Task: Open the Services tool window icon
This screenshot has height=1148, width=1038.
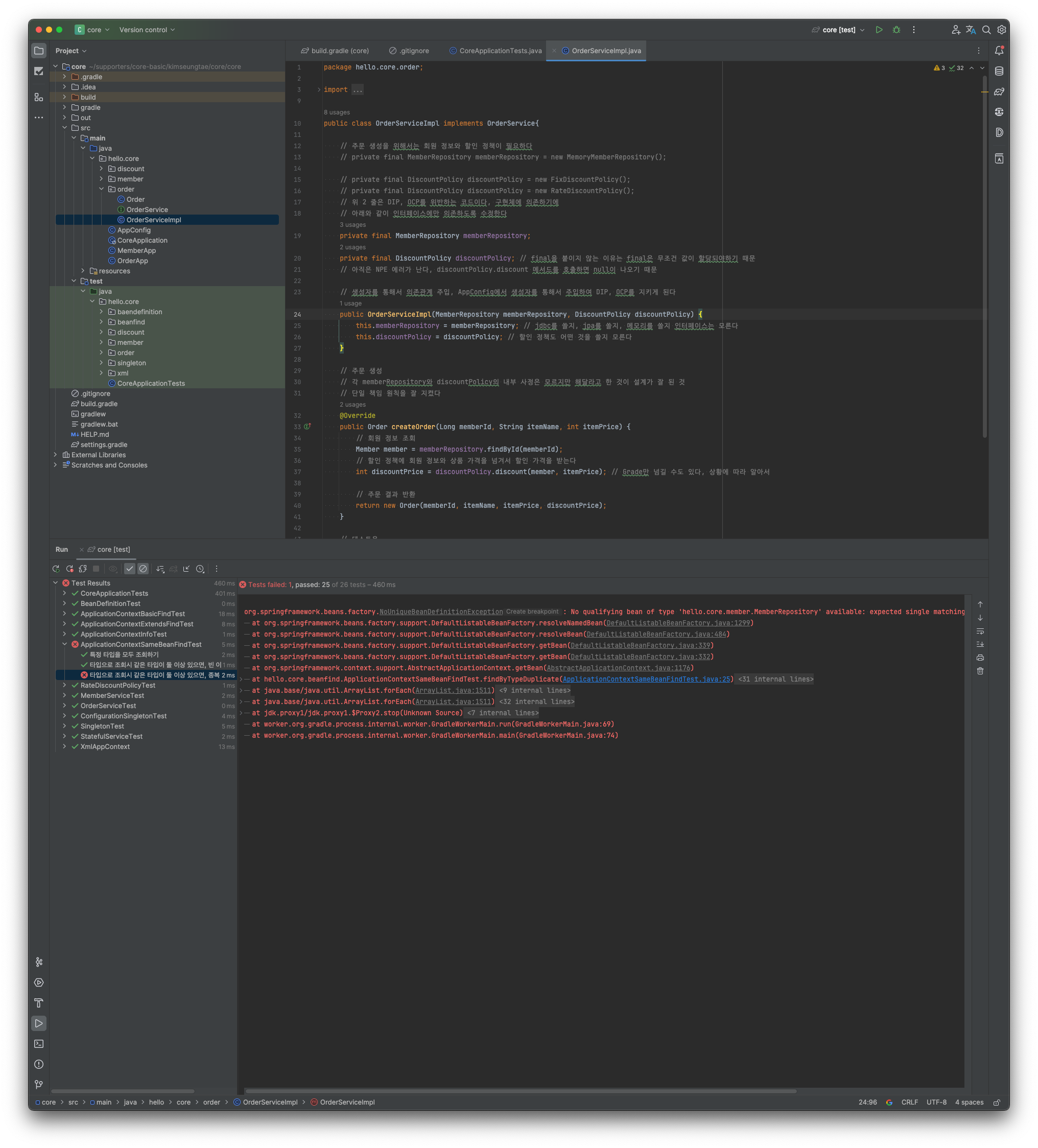Action: 39,982
